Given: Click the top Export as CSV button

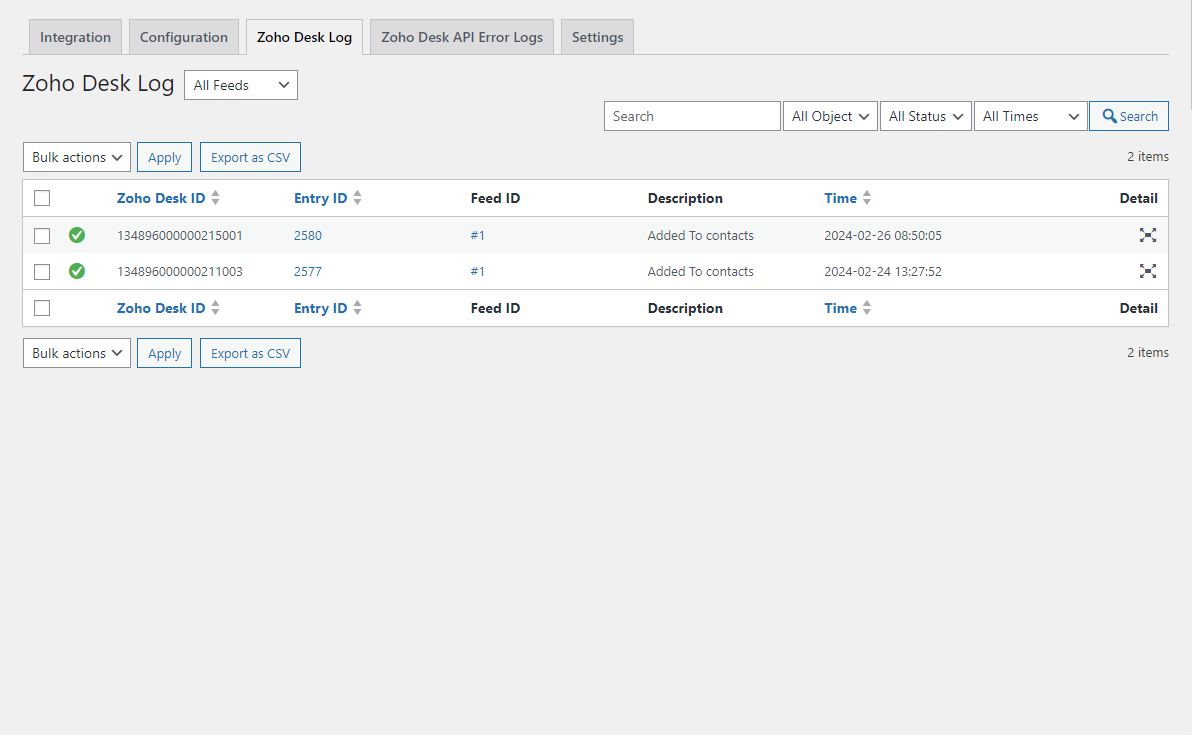Looking at the screenshot, I should 250,157.
